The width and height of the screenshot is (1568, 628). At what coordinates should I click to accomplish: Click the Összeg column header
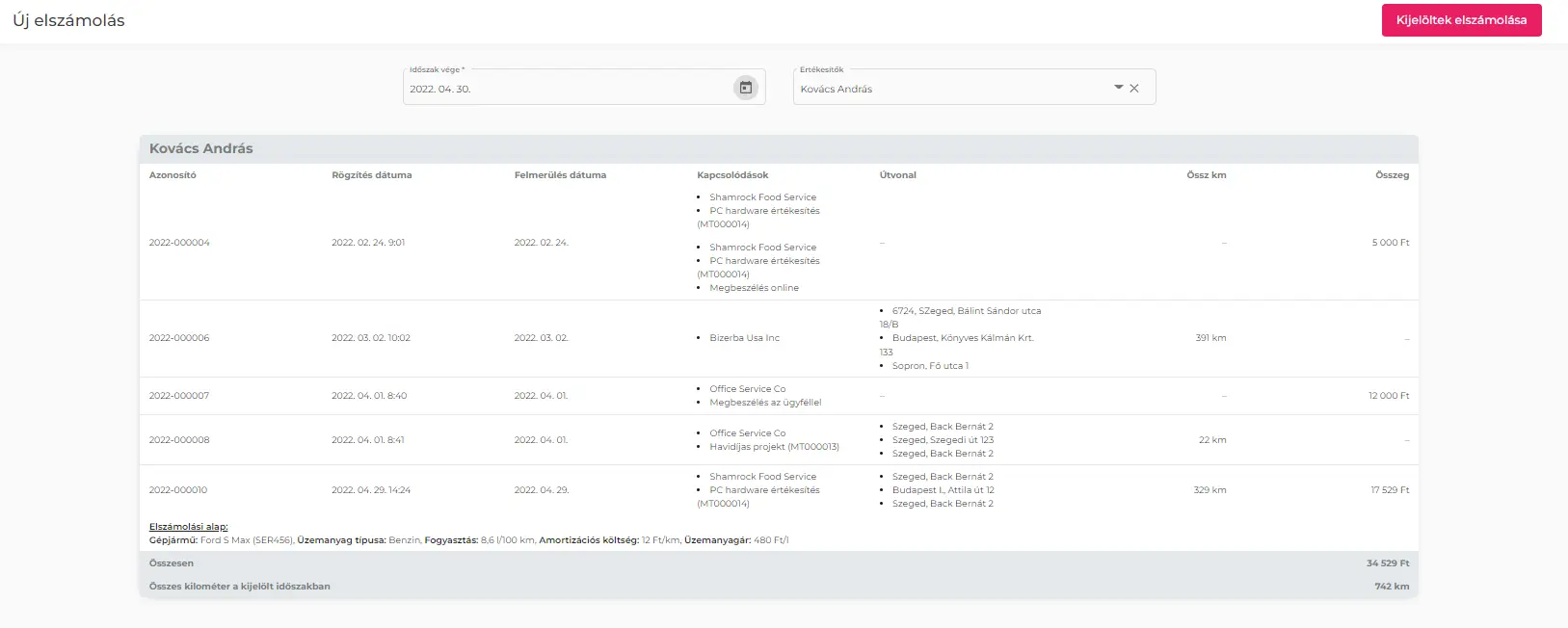click(x=1392, y=175)
